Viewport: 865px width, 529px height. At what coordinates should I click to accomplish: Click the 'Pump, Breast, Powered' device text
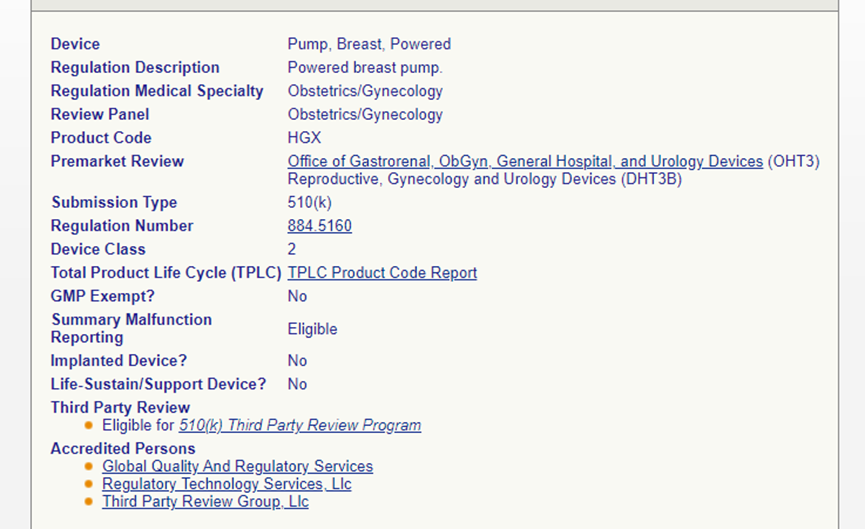pyautogui.click(x=369, y=44)
